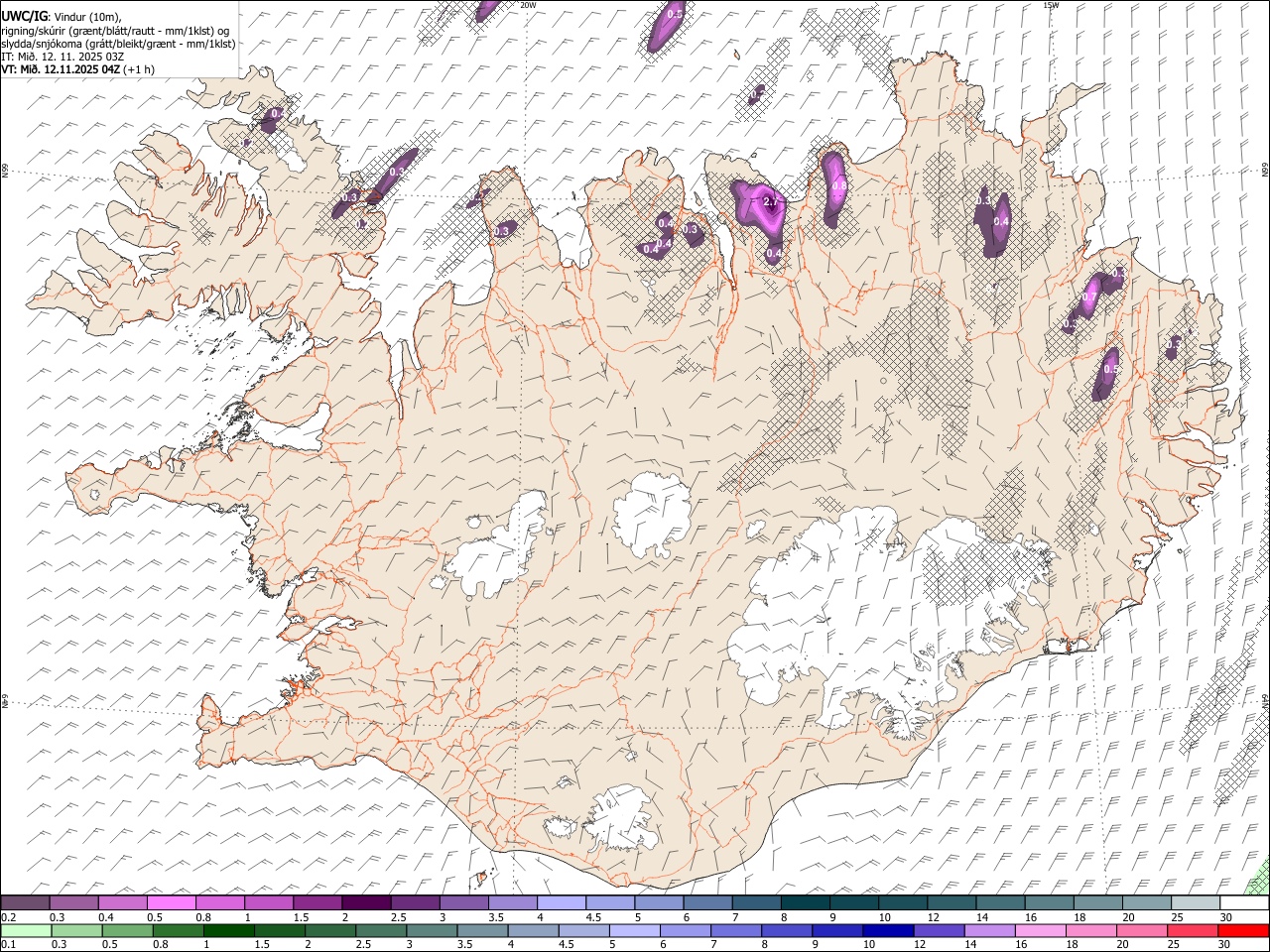Pick the bright pink 0.5 snow scale swatch
Screen dimensions: 1270x952
[171, 903]
